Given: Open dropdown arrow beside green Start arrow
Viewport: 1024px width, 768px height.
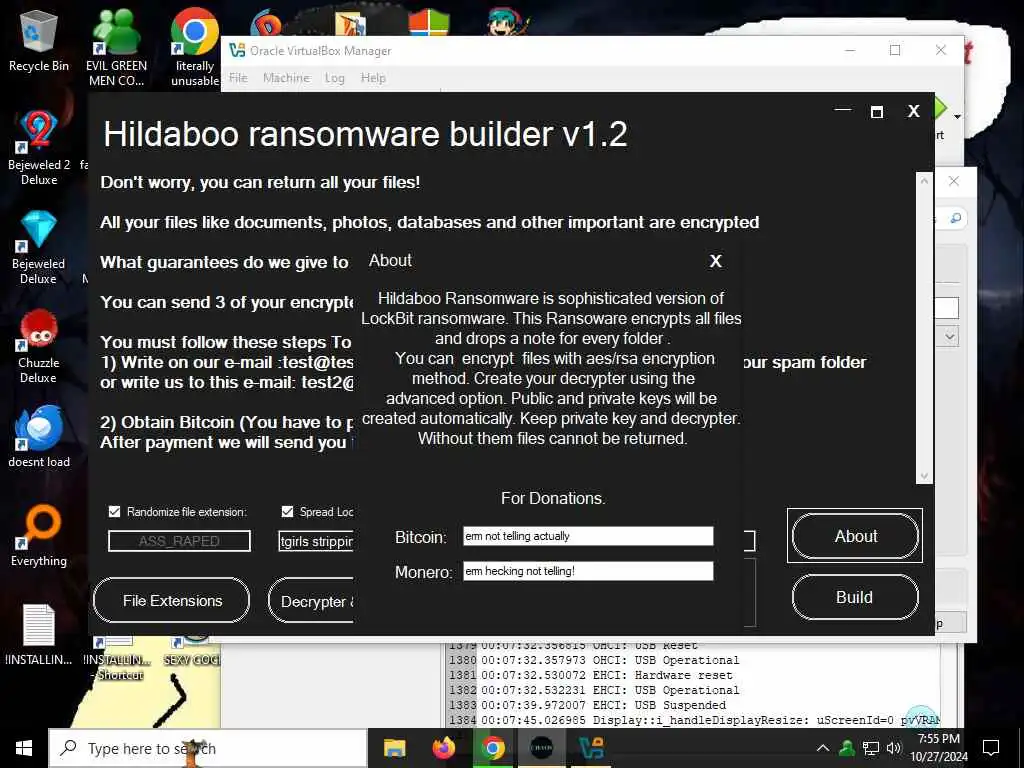Looking at the screenshot, I should coord(957,116).
